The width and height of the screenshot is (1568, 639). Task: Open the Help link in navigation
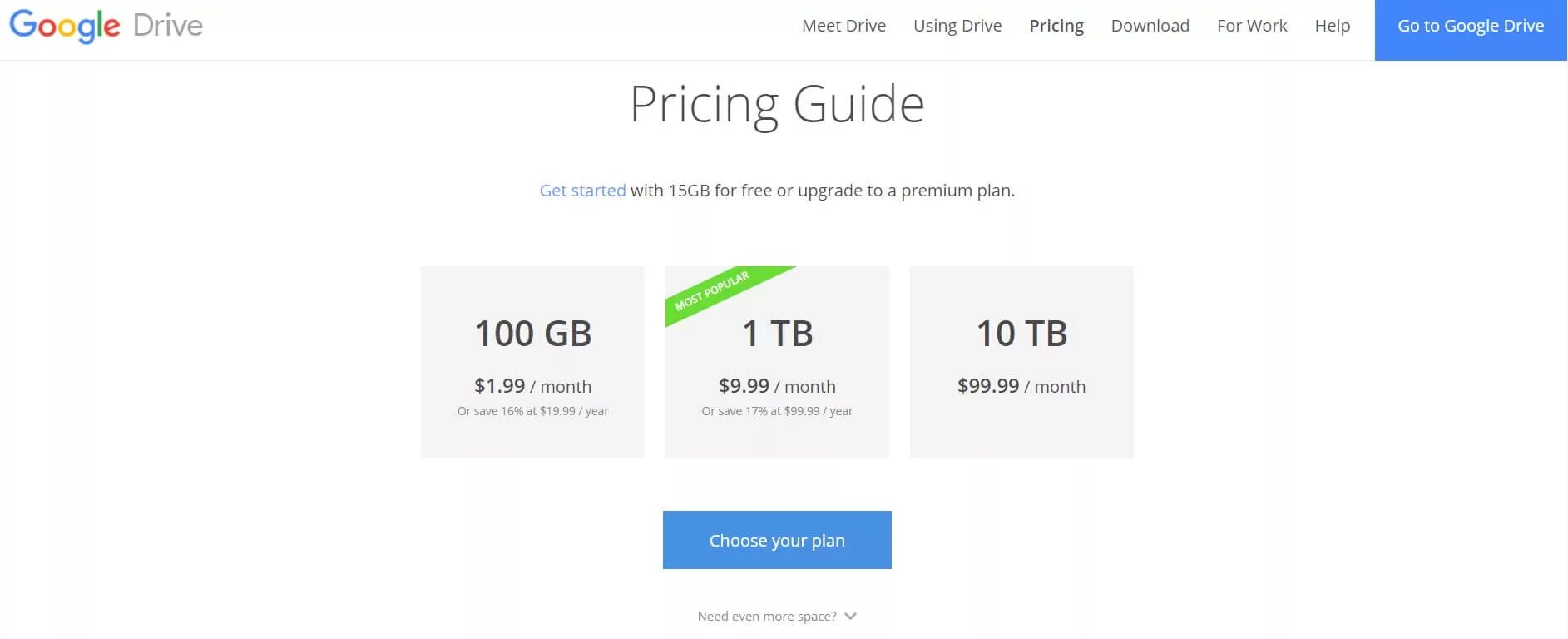click(x=1332, y=26)
